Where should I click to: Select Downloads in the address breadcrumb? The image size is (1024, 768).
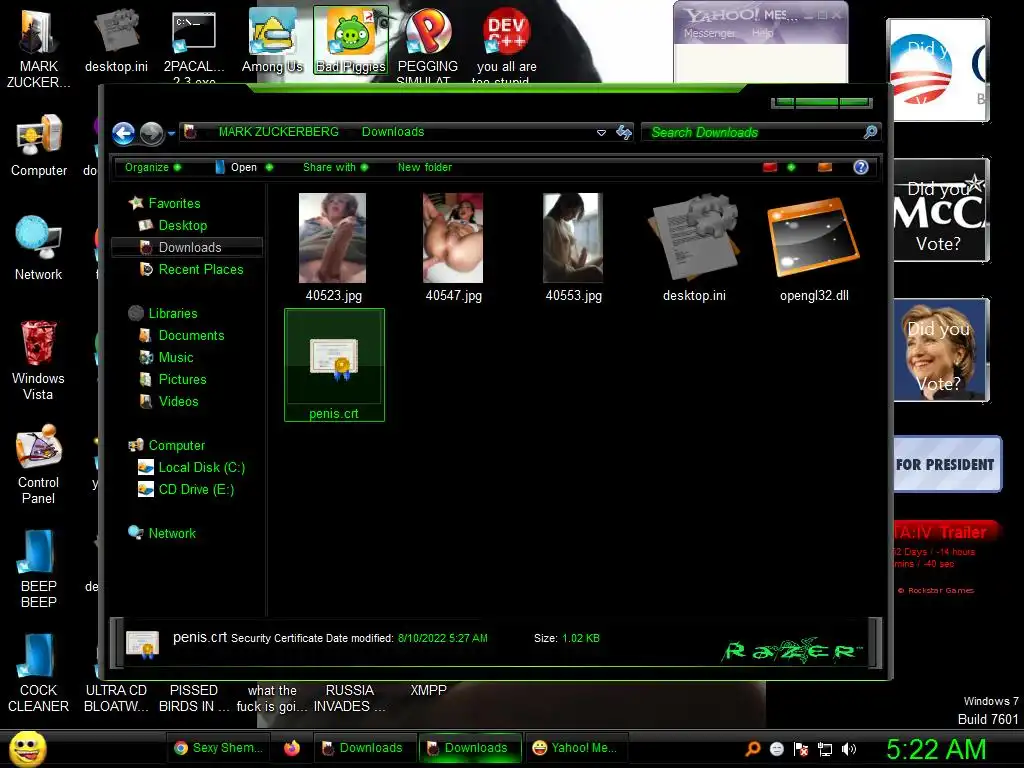click(x=392, y=132)
